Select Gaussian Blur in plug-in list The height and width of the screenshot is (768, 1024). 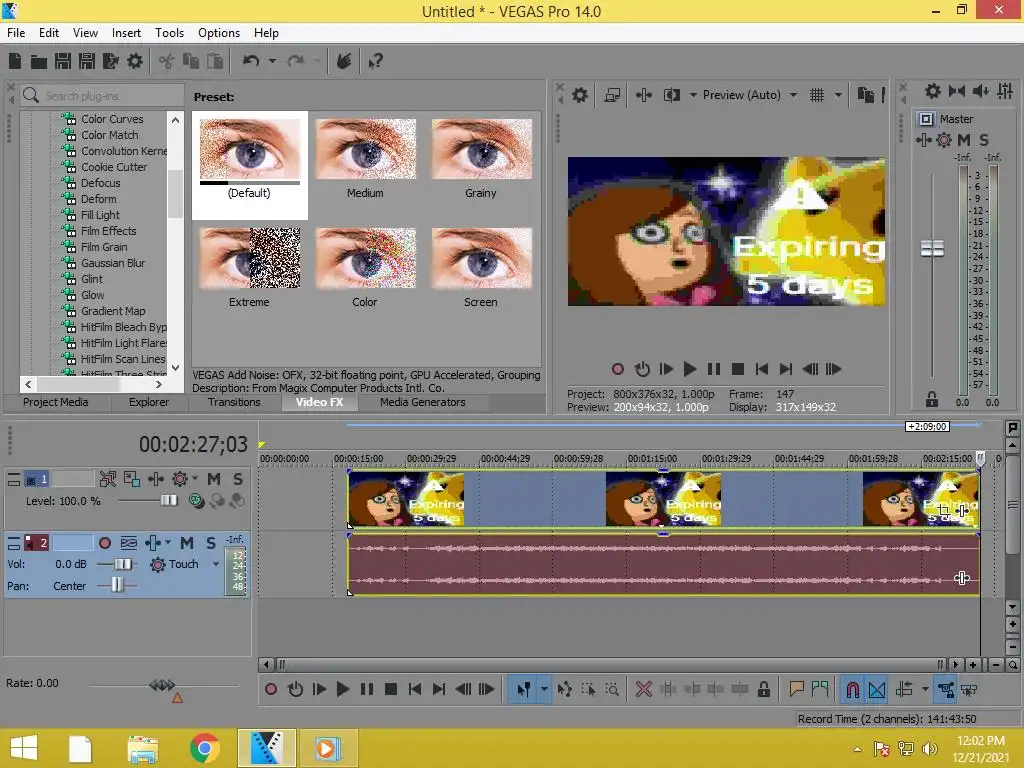[112, 263]
